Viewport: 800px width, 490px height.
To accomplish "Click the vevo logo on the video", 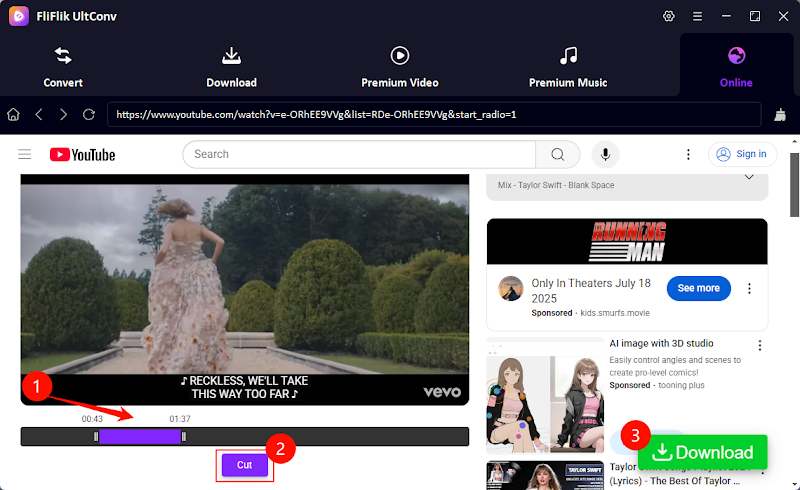I will pos(442,392).
